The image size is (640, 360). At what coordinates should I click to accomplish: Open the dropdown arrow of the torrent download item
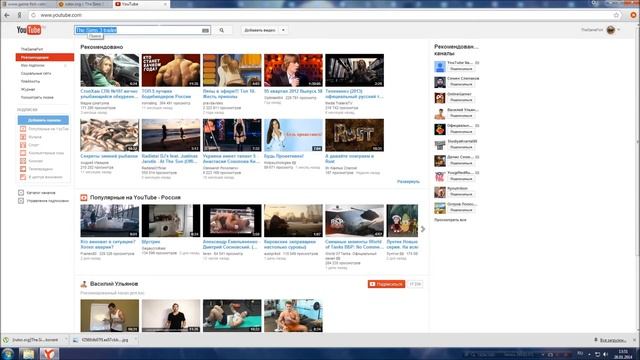[x=66, y=340]
